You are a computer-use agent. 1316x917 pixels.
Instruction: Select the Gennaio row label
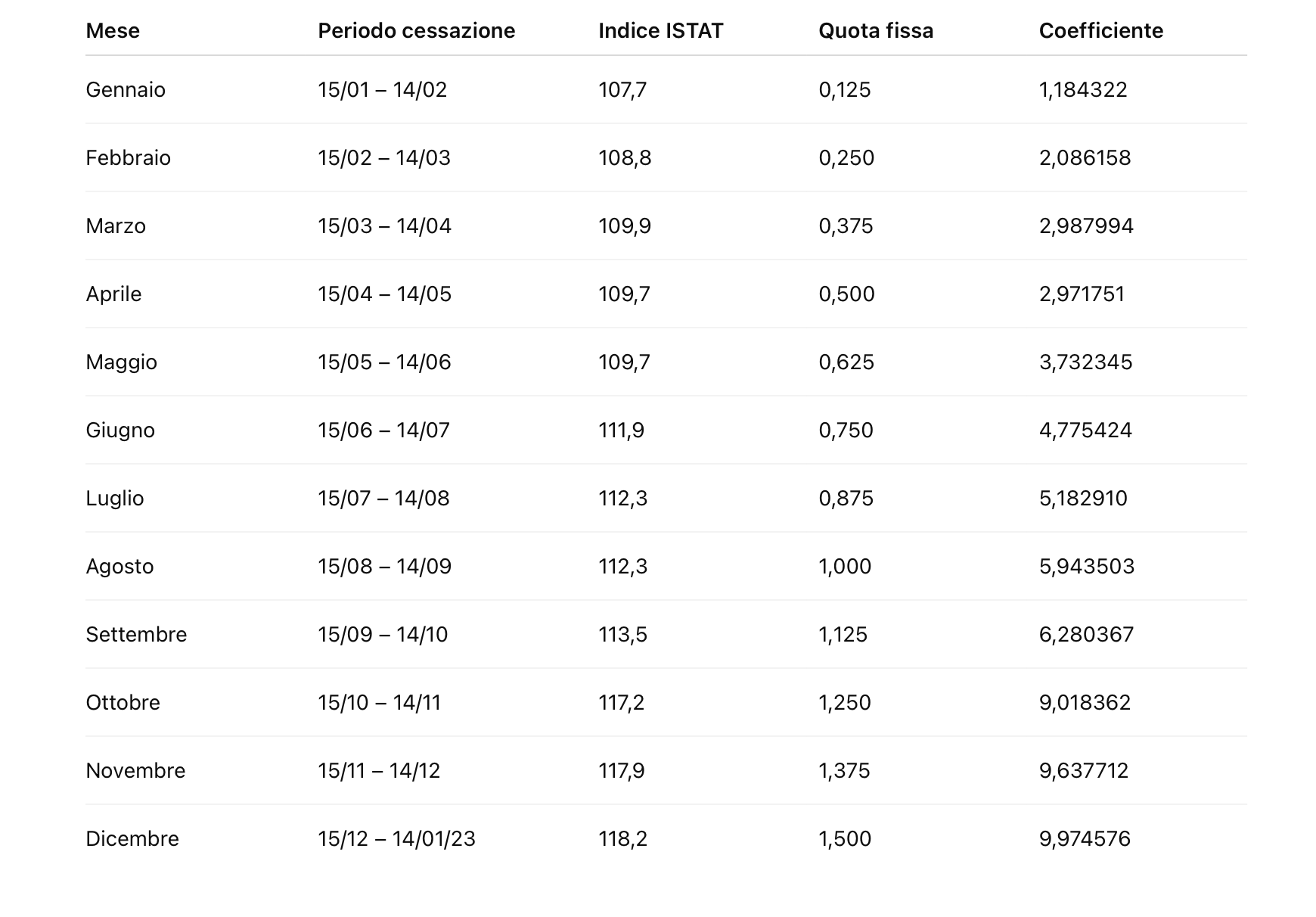tap(126, 90)
